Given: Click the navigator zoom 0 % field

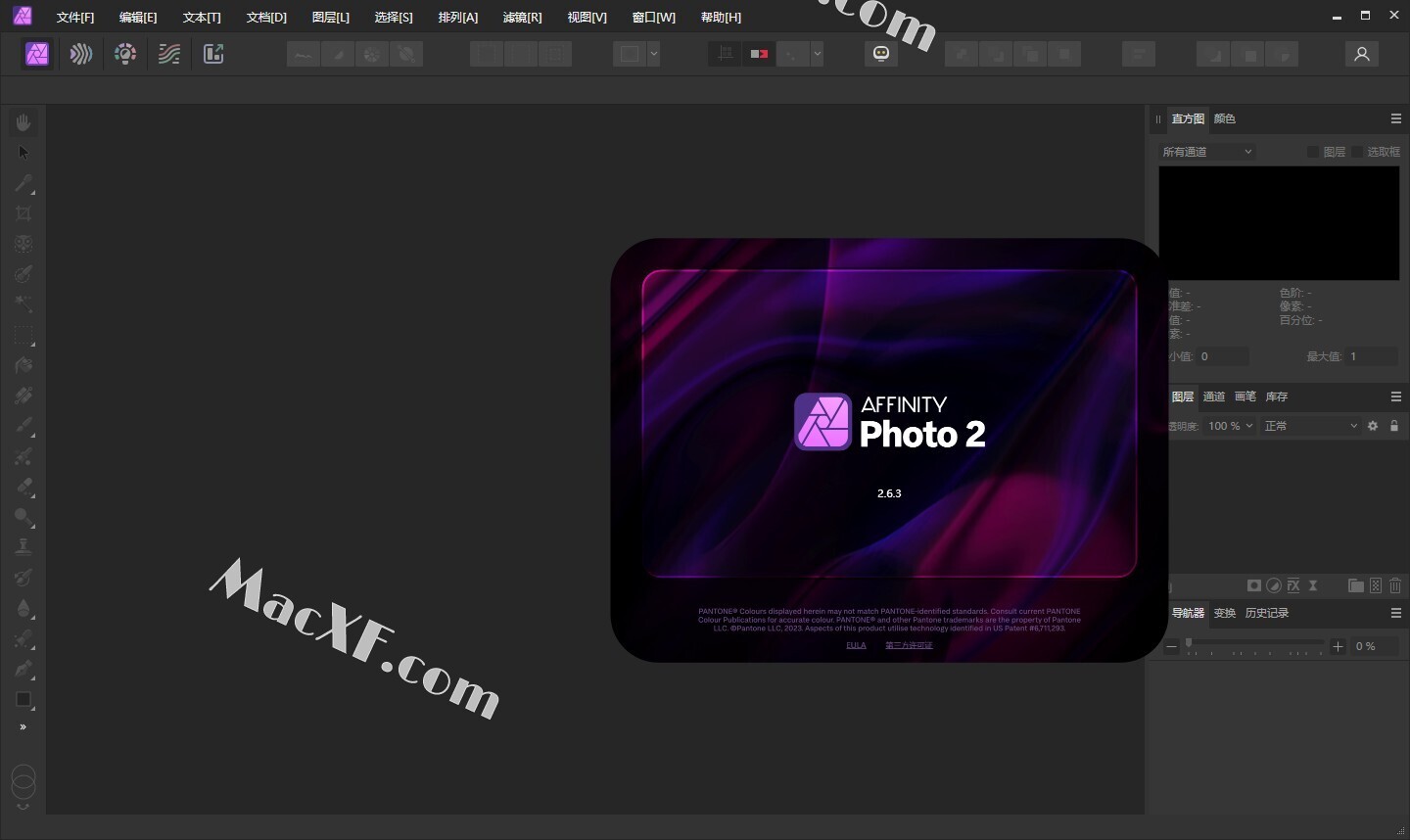Looking at the screenshot, I should (x=1376, y=646).
